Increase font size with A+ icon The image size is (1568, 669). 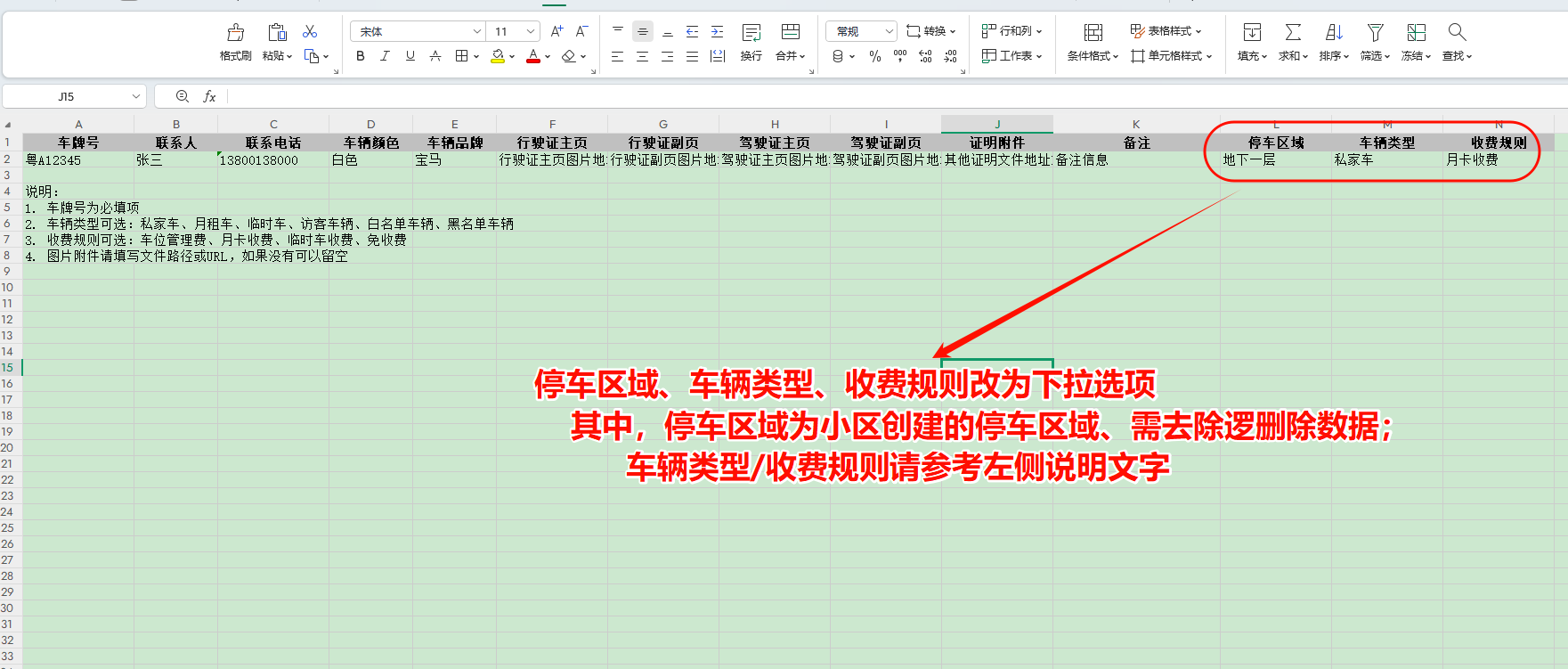557,31
